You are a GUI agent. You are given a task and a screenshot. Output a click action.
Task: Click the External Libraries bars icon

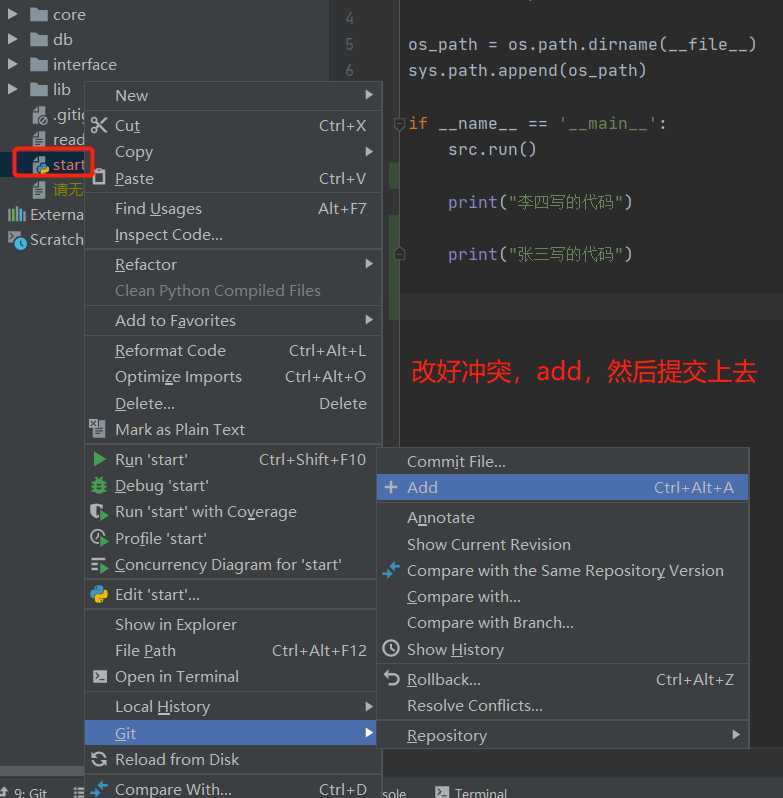(x=16, y=214)
